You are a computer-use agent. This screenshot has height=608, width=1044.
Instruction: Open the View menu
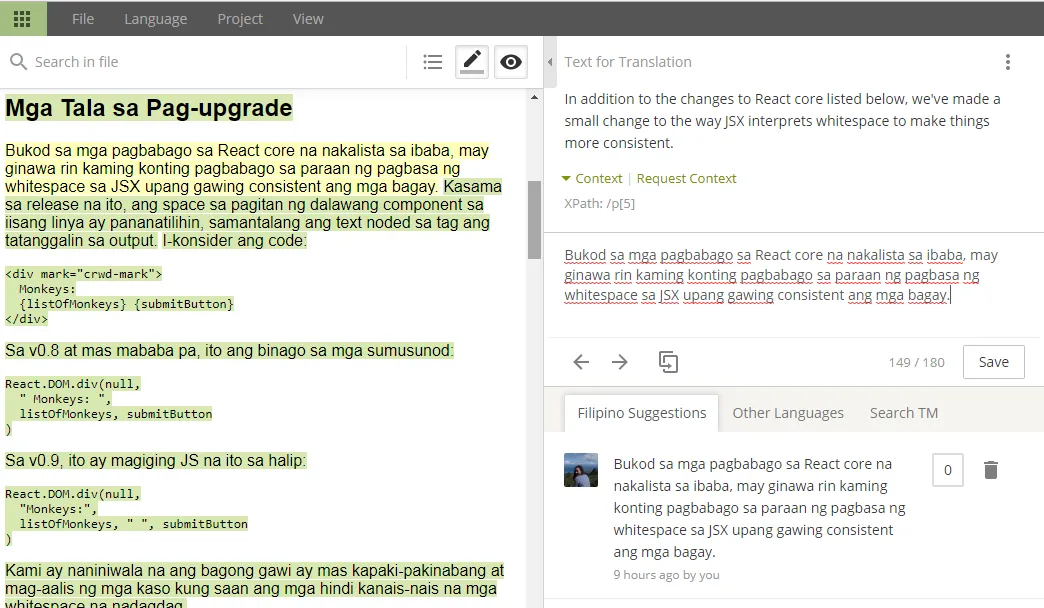pyautogui.click(x=308, y=19)
